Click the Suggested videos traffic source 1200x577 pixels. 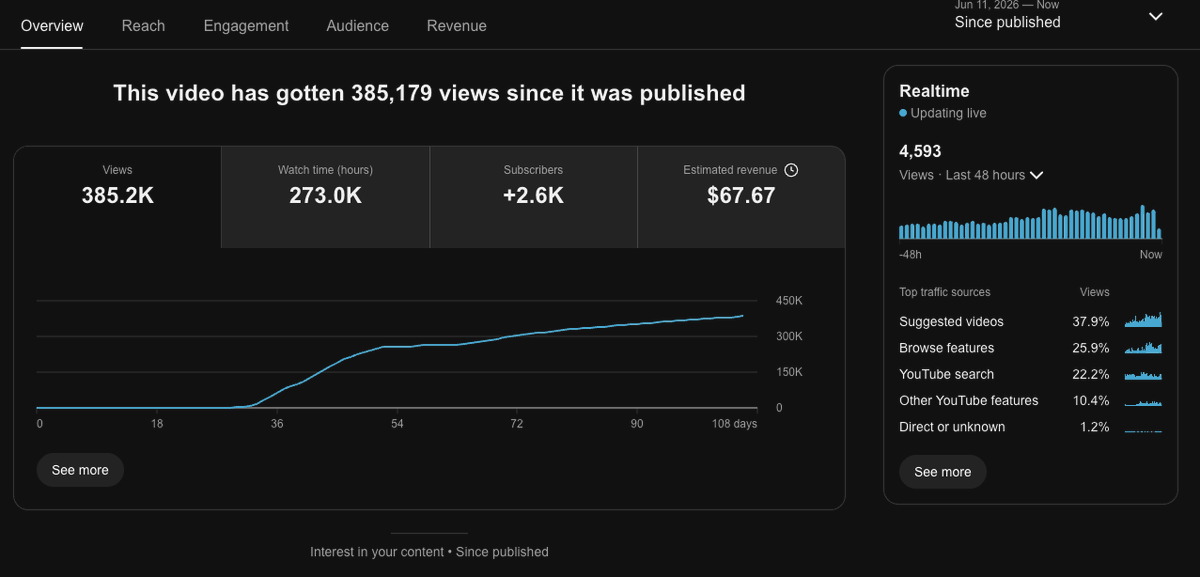951,322
